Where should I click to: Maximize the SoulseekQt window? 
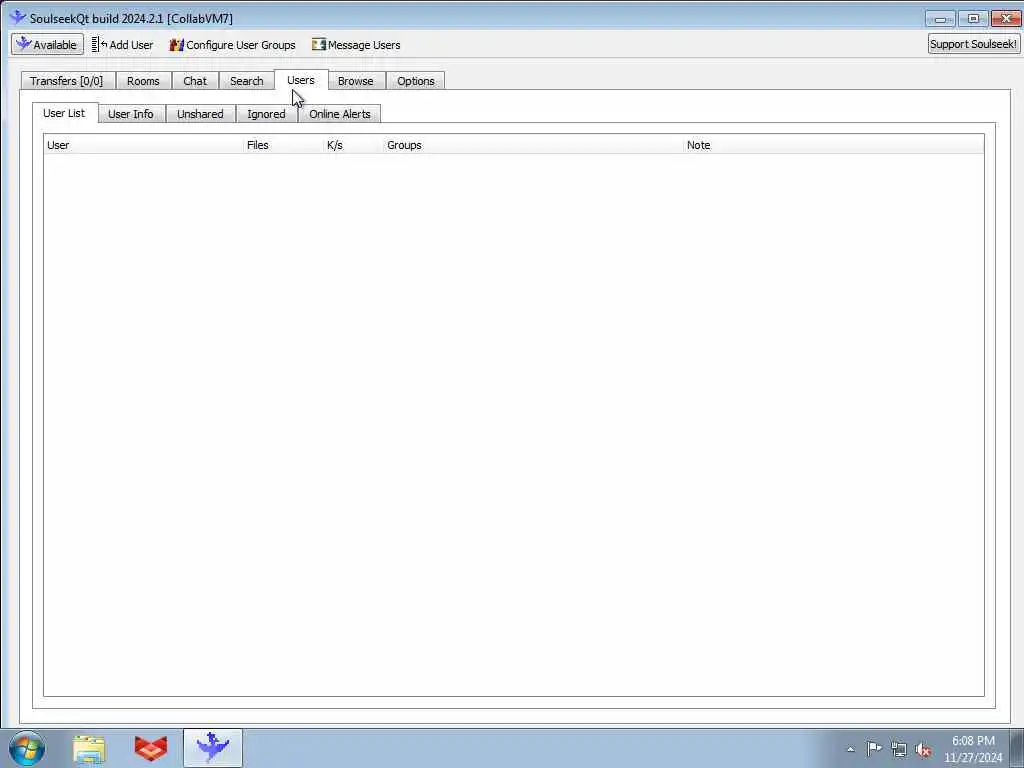973,19
